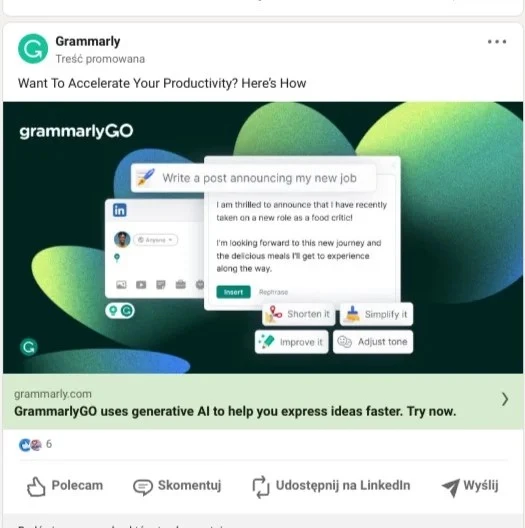The image size is (525, 528).
Task: Click the Rephrase option in the ad
Action: (273, 292)
